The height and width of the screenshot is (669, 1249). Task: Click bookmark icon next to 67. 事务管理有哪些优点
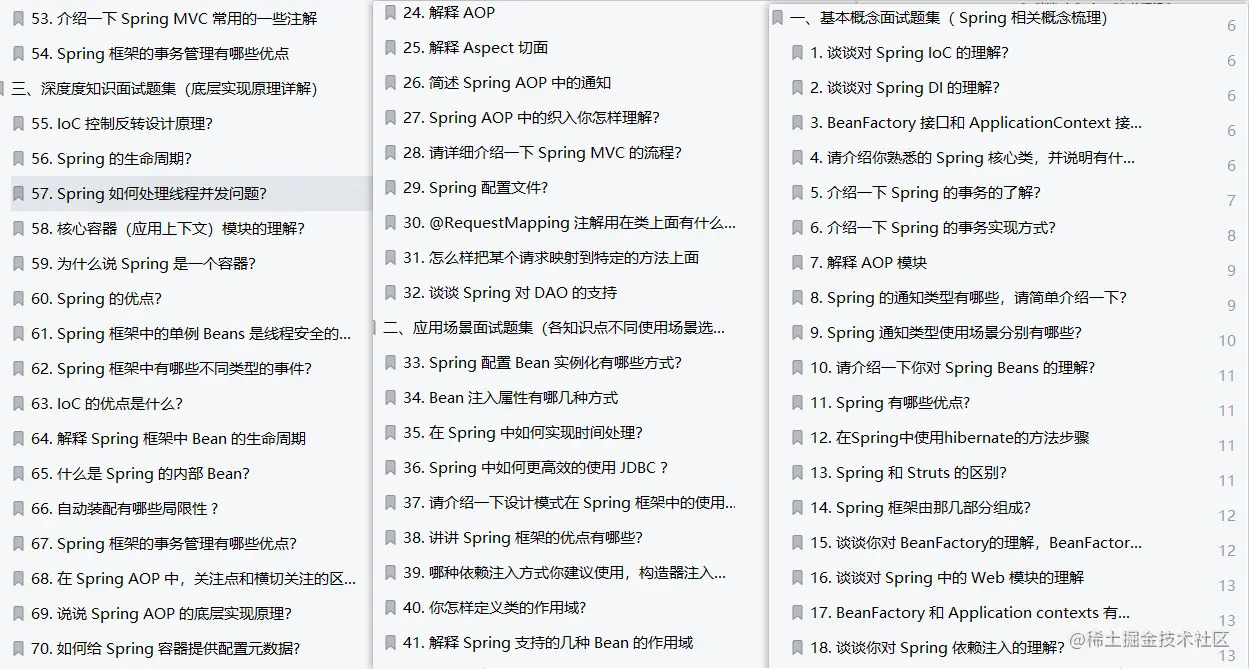tap(18, 544)
